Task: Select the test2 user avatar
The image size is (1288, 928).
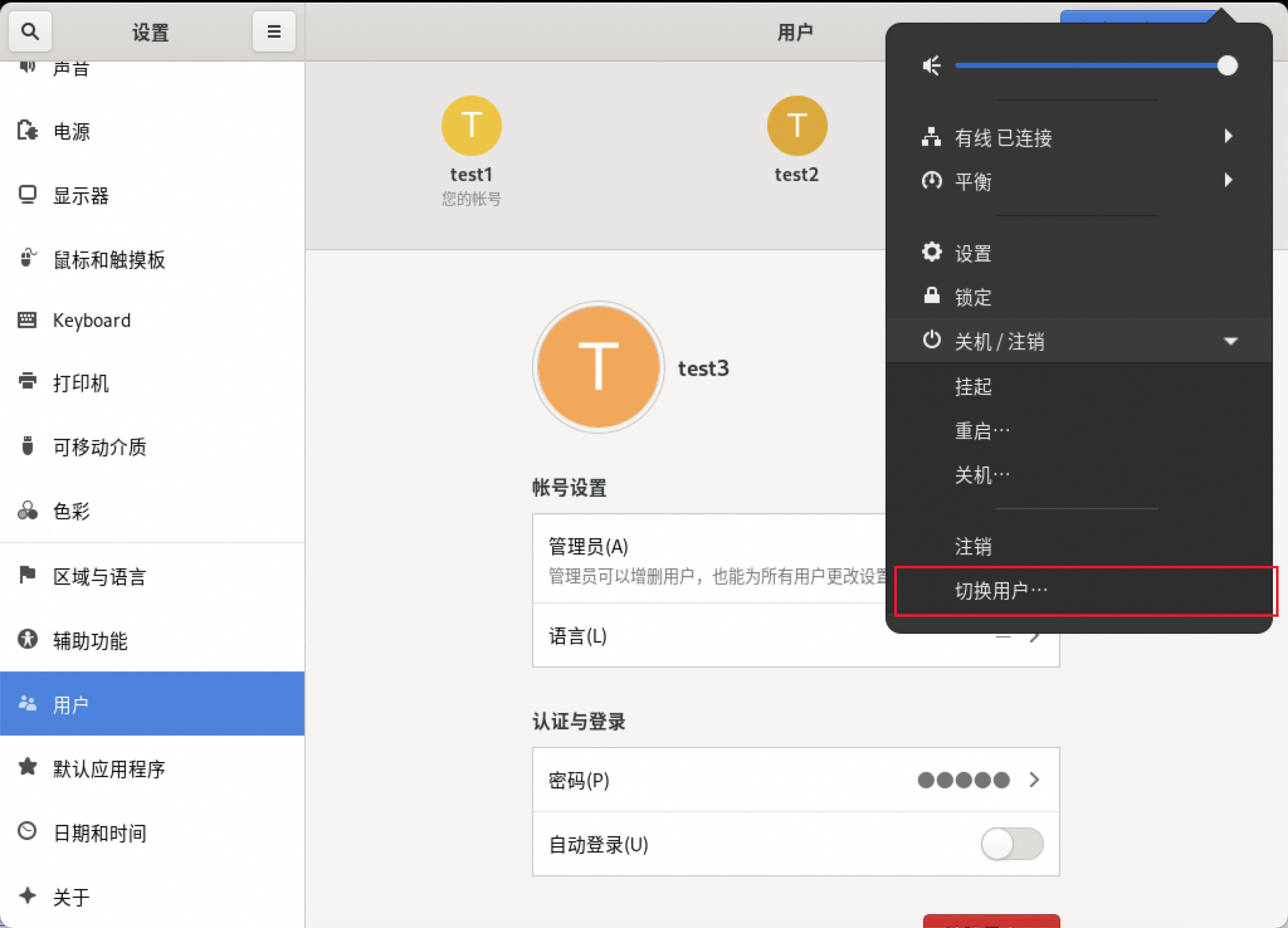Action: (796, 126)
